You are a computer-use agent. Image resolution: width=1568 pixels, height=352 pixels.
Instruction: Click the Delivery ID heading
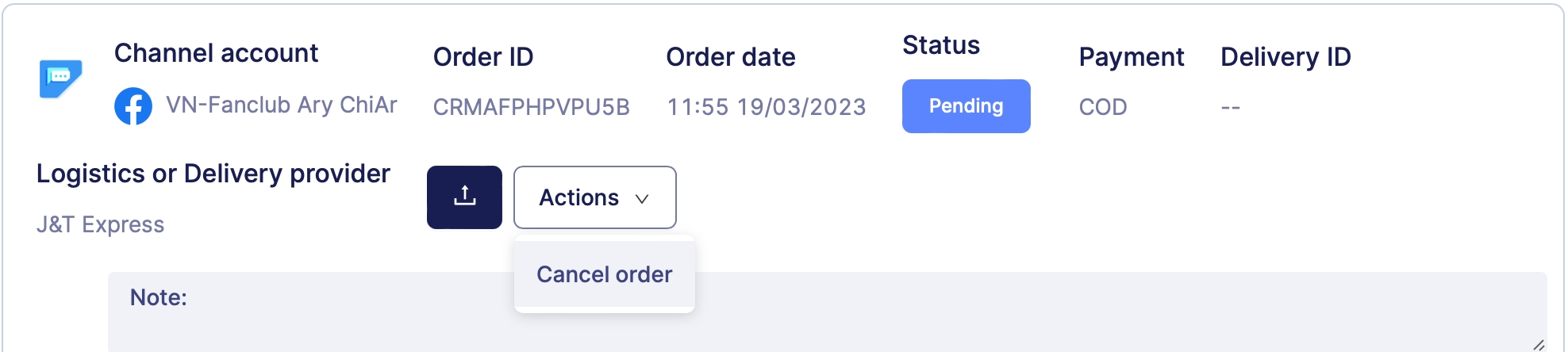coord(1286,57)
